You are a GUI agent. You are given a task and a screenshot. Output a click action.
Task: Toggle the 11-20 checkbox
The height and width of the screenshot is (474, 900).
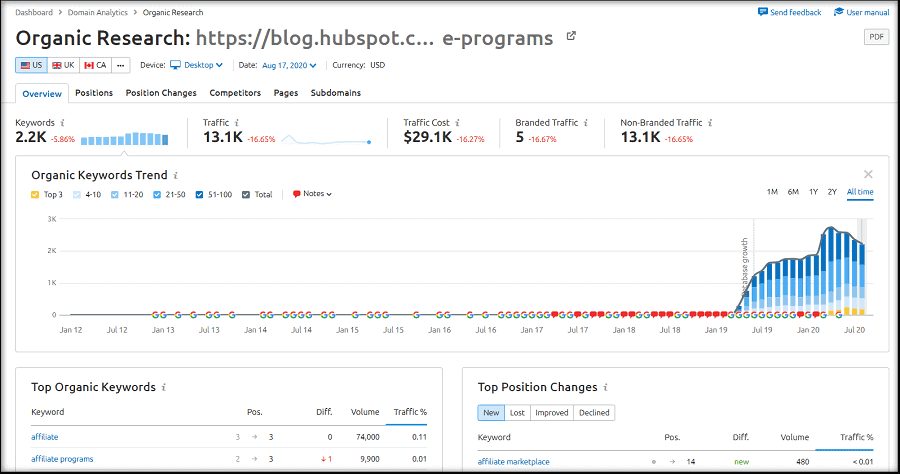(x=115, y=195)
